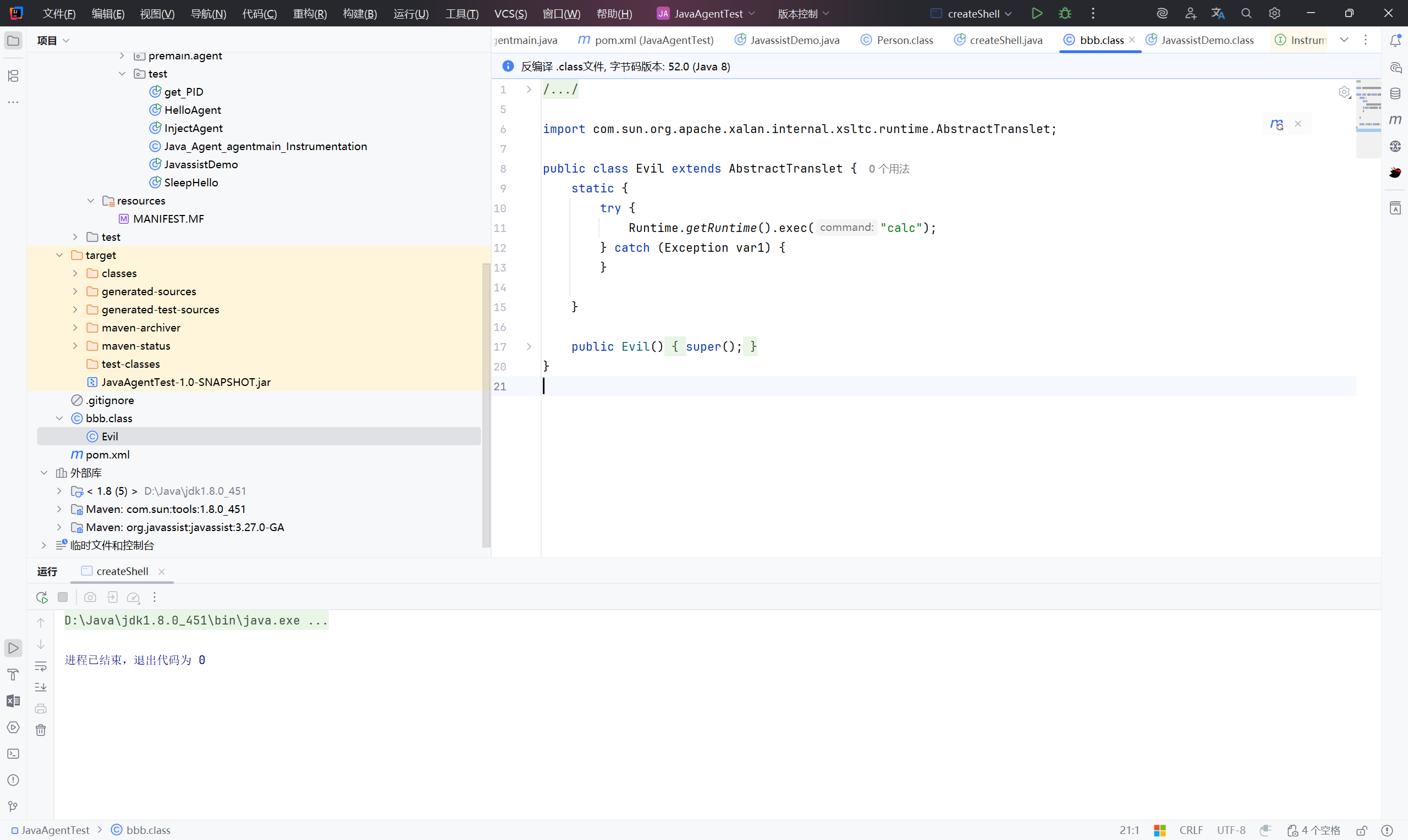Open the Terminal tool window
The width and height of the screenshot is (1408, 840).
pos(13,754)
